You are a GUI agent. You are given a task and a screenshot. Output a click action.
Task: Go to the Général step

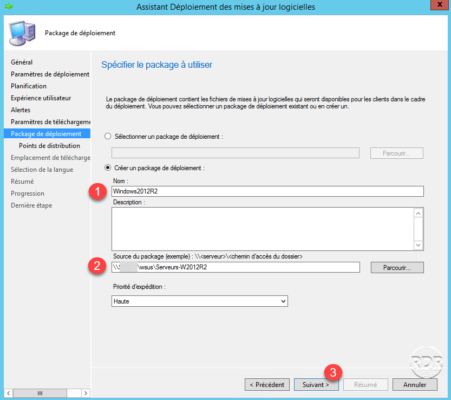(22, 62)
